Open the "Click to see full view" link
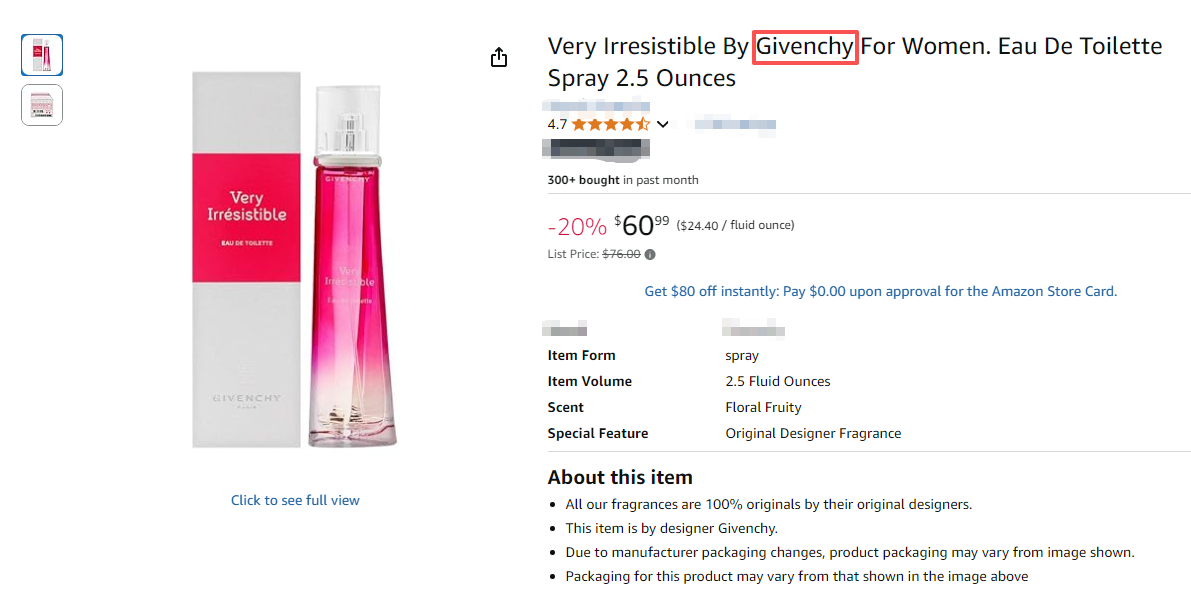 click(295, 500)
